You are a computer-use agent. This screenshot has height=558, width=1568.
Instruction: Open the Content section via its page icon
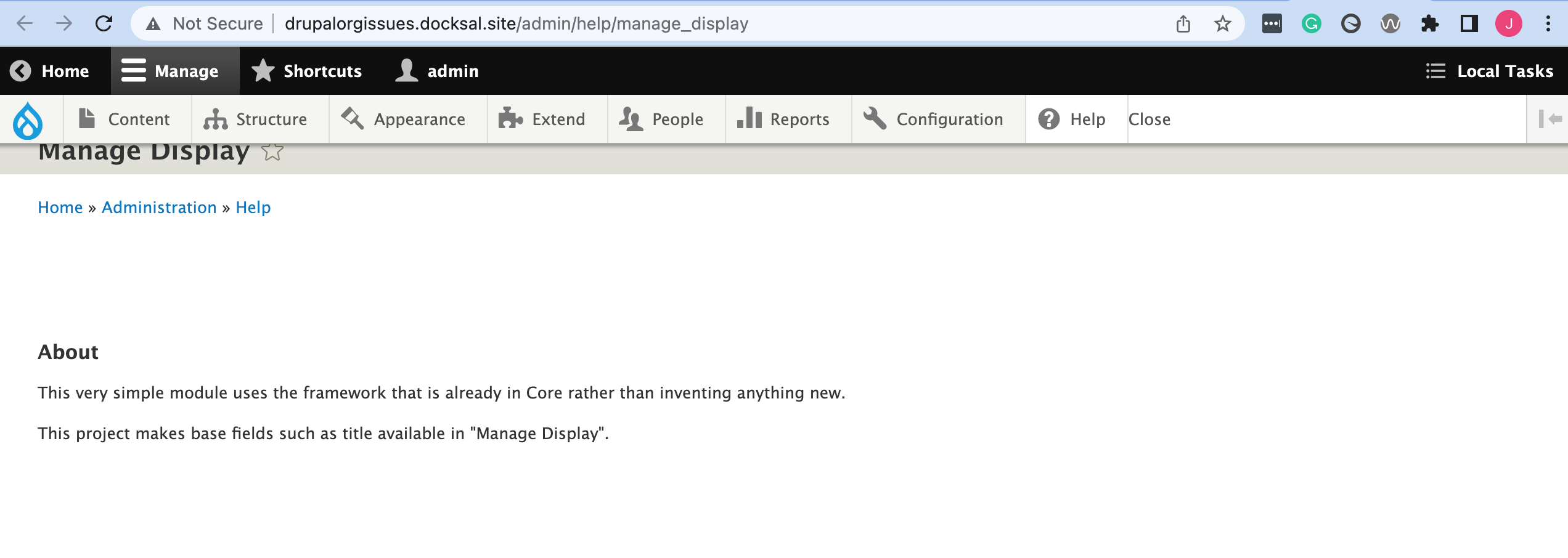click(x=86, y=119)
